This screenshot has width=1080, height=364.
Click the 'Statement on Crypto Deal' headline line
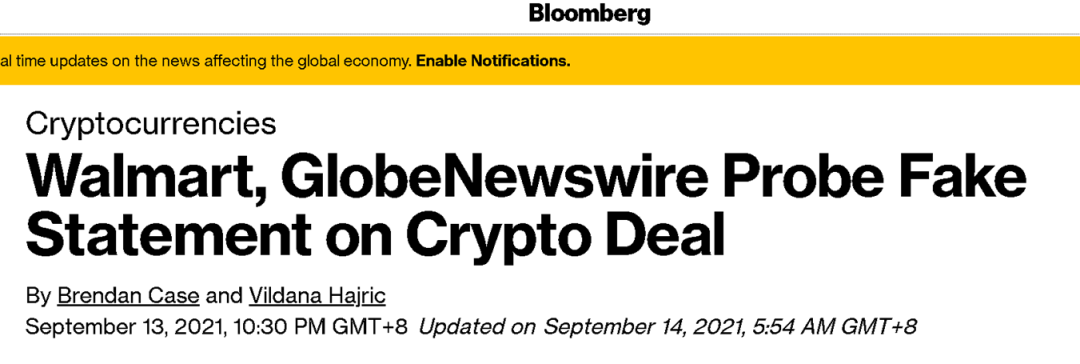(x=375, y=235)
